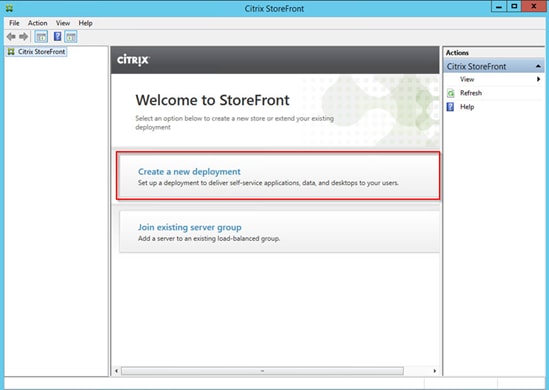This screenshot has width=549, height=390.
Task: Select Citrix StoreFront node in console tree
Action: (41, 52)
